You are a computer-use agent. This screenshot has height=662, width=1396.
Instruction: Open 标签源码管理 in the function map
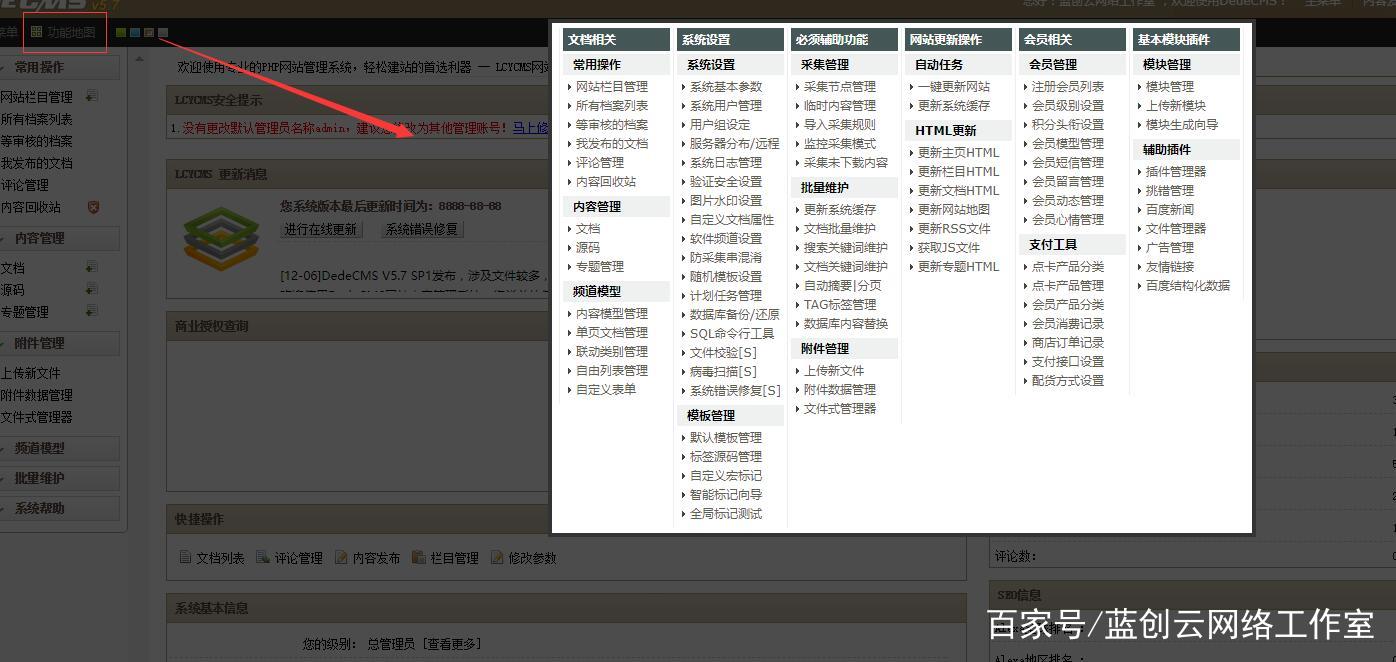(x=725, y=457)
